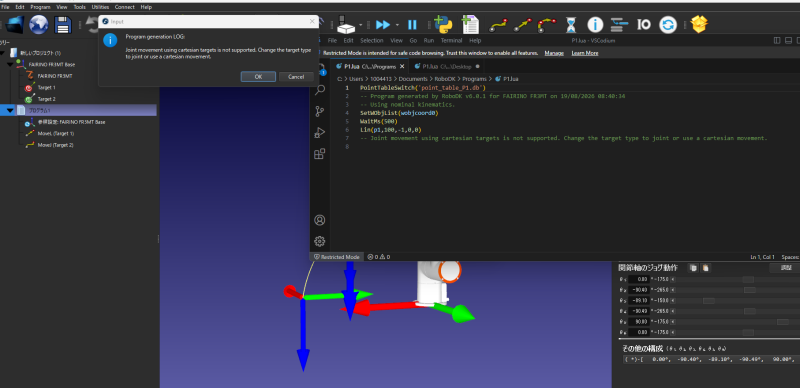The width and height of the screenshot is (800, 388).
Task: Click the errors and warnings status bar indicator
Action: point(379,257)
